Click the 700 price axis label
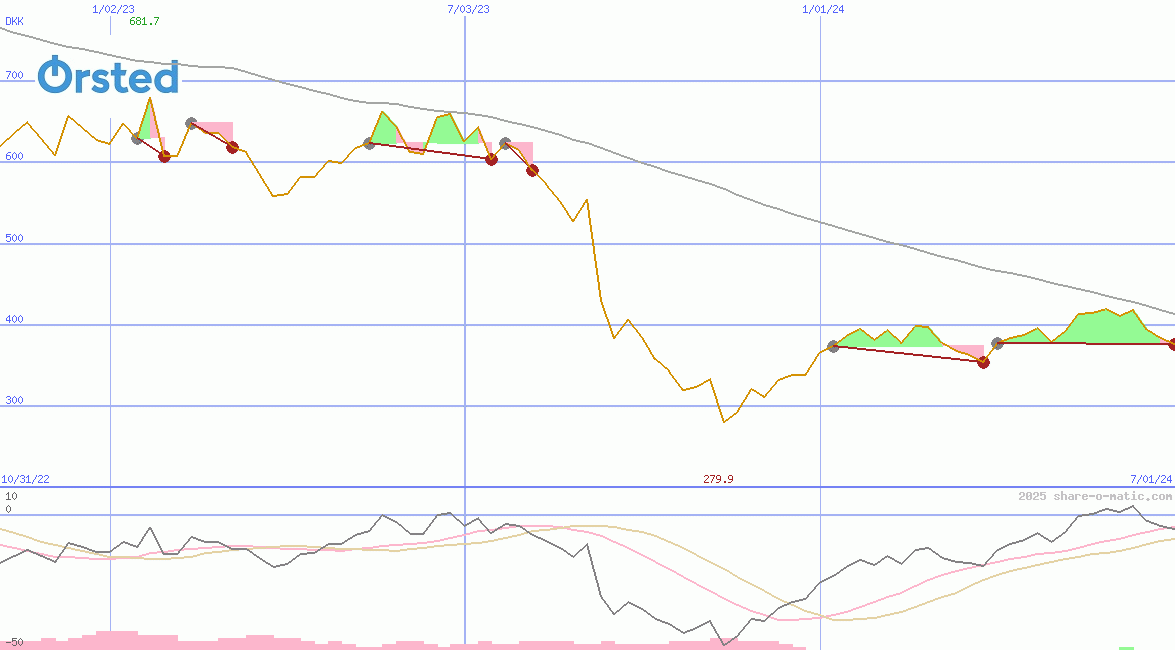The width and height of the screenshot is (1175, 650). (x=14, y=75)
